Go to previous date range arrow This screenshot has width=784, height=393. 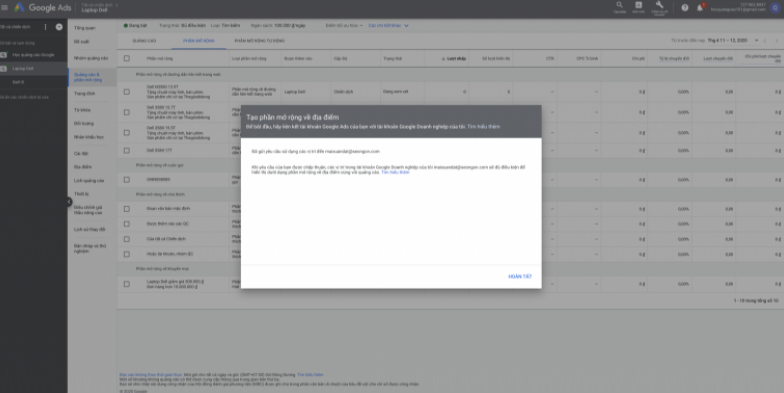tap(765, 40)
